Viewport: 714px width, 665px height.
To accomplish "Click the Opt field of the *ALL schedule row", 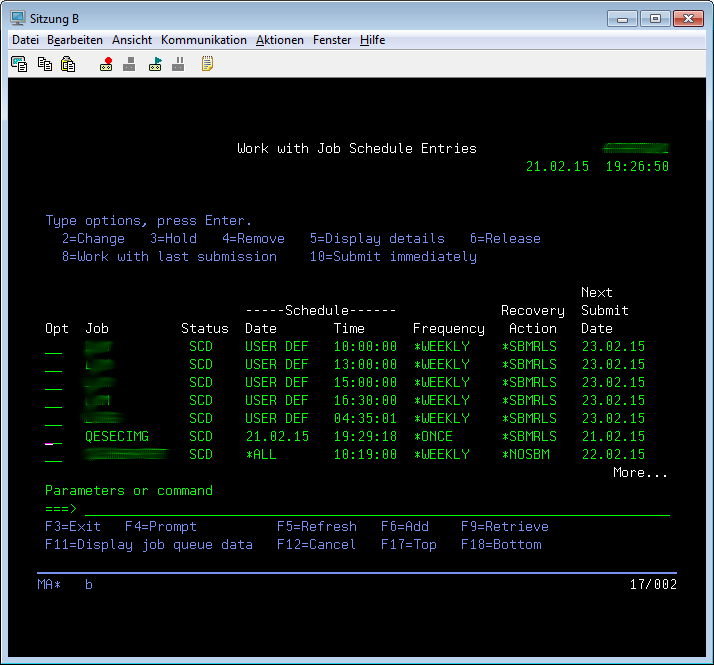I will pos(53,455).
